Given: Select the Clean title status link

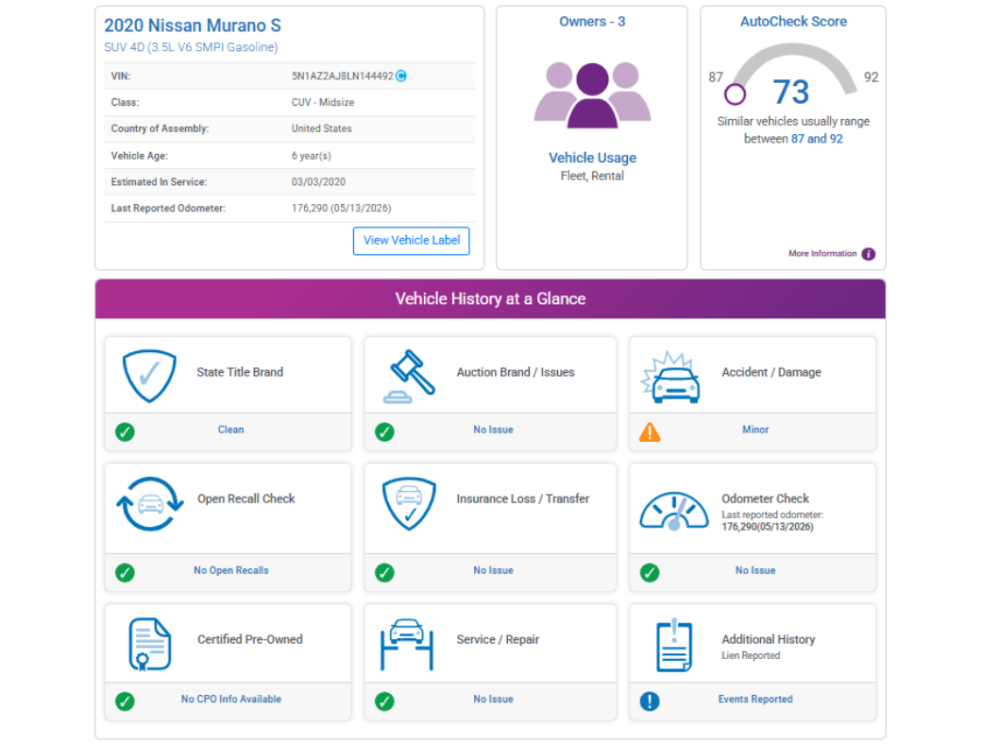Looking at the screenshot, I should point(231,430).
